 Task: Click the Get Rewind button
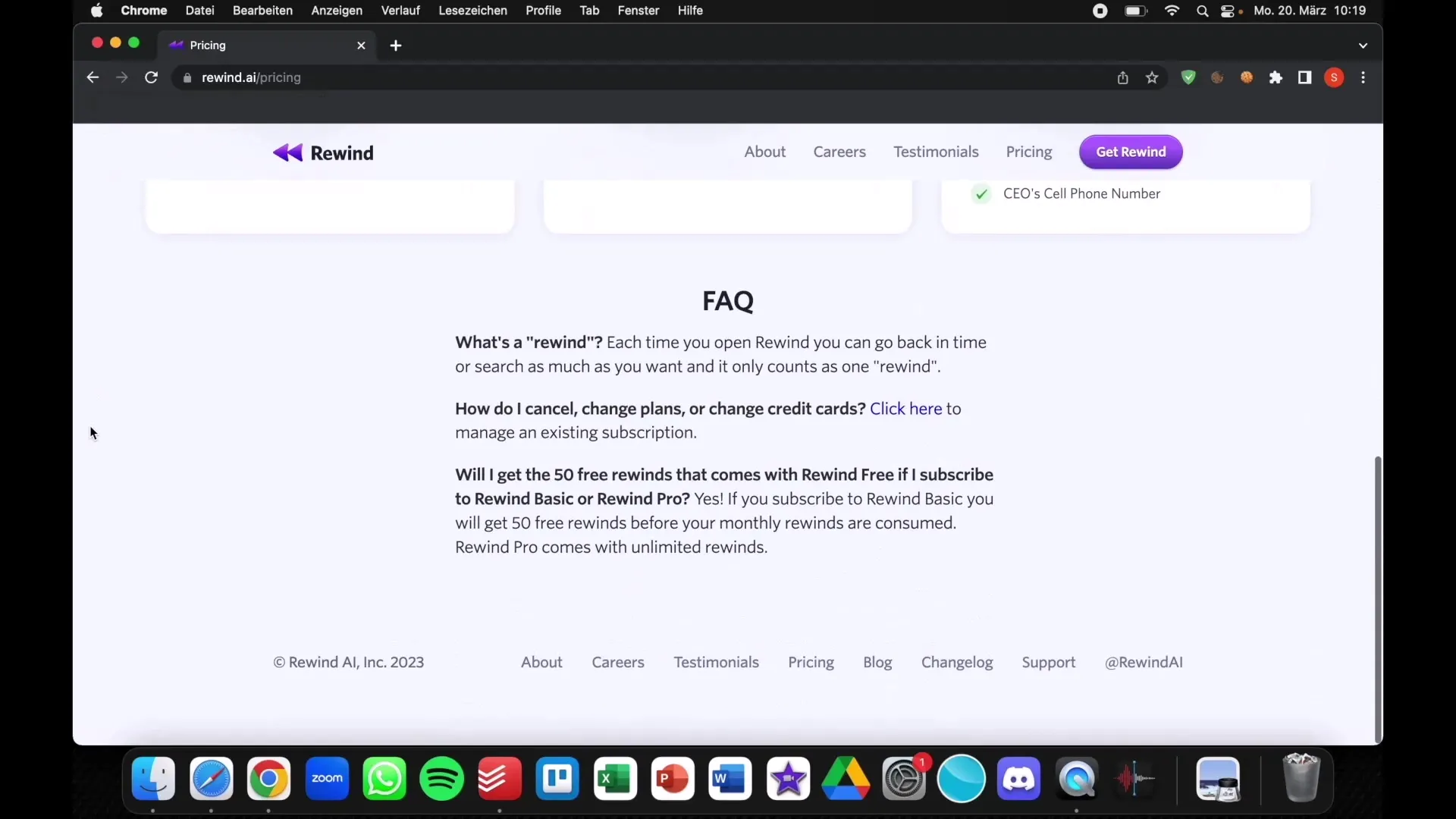point(1131,151)
